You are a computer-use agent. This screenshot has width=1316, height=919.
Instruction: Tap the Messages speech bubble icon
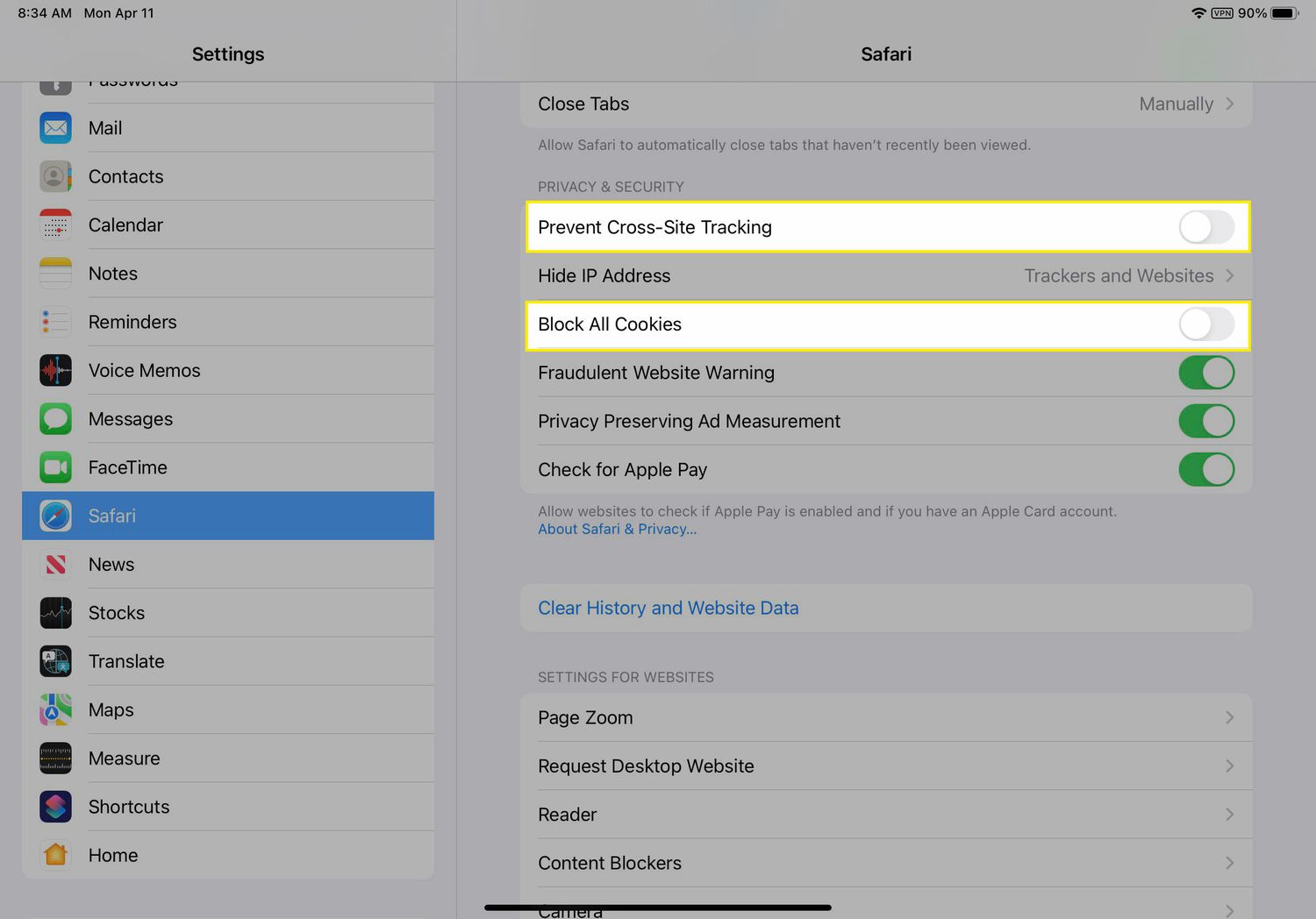click(55, 419)
